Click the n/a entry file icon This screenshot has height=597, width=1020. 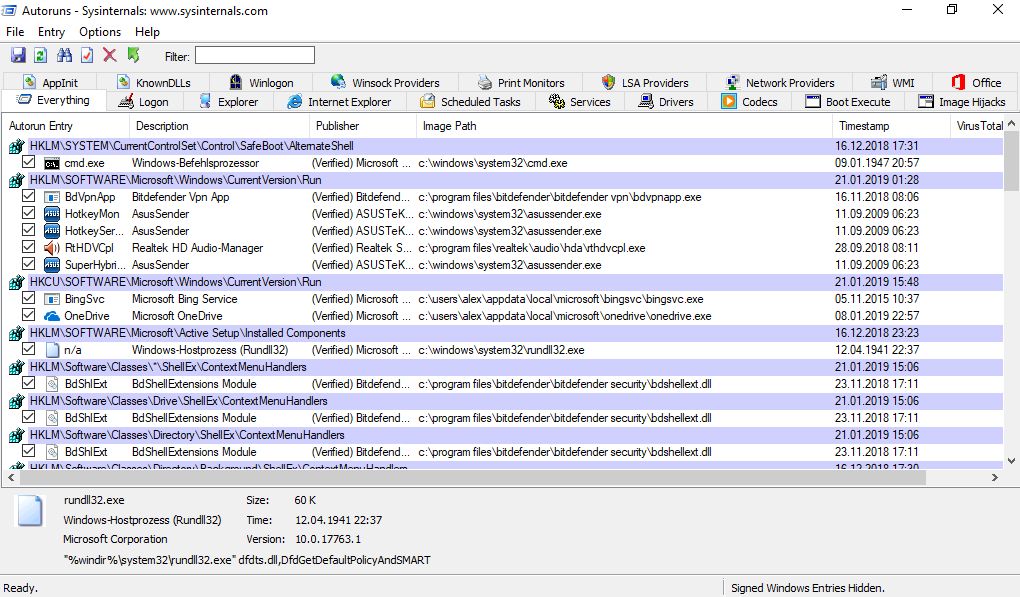click(52, 350)
